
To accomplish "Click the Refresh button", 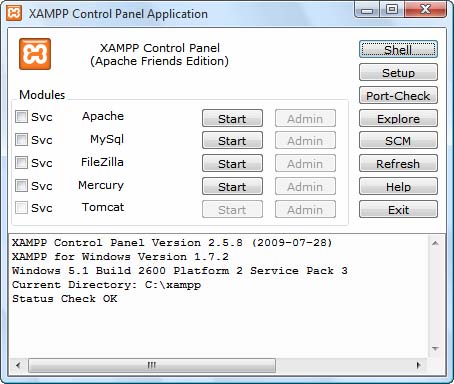I will tap(398, 163).
